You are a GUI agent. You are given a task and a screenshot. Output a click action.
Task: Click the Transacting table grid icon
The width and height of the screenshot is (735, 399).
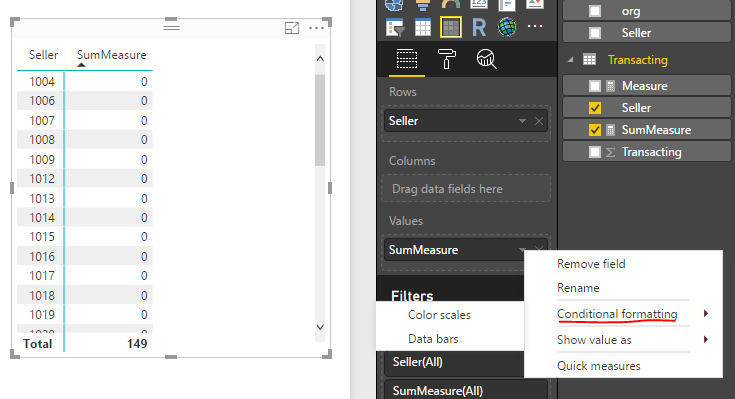[x=589, y=60]
